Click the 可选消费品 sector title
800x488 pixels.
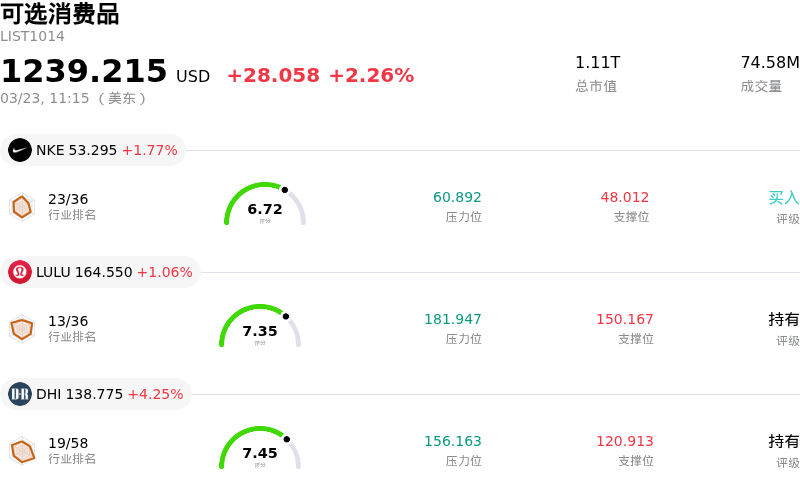point(60,14)
